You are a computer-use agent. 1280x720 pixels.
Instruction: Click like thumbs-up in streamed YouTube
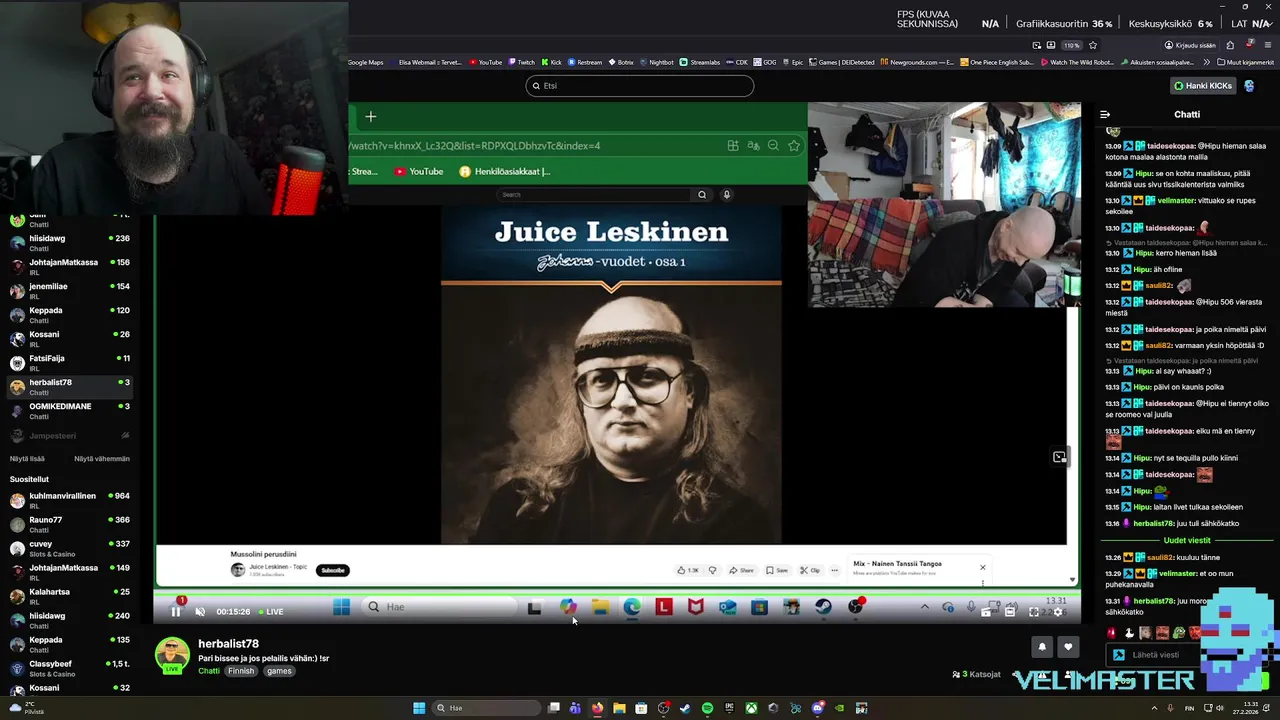tap(688, 570)
